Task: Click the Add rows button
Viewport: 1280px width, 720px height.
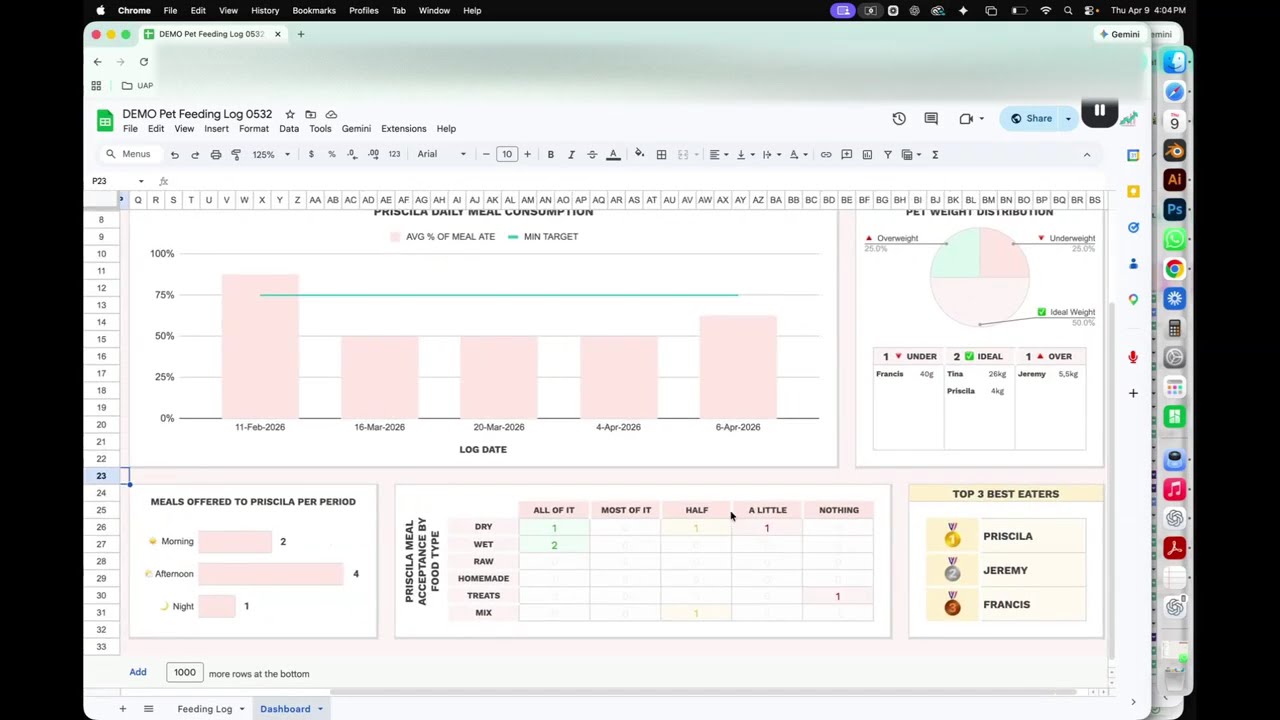Action: pos(138,672)
